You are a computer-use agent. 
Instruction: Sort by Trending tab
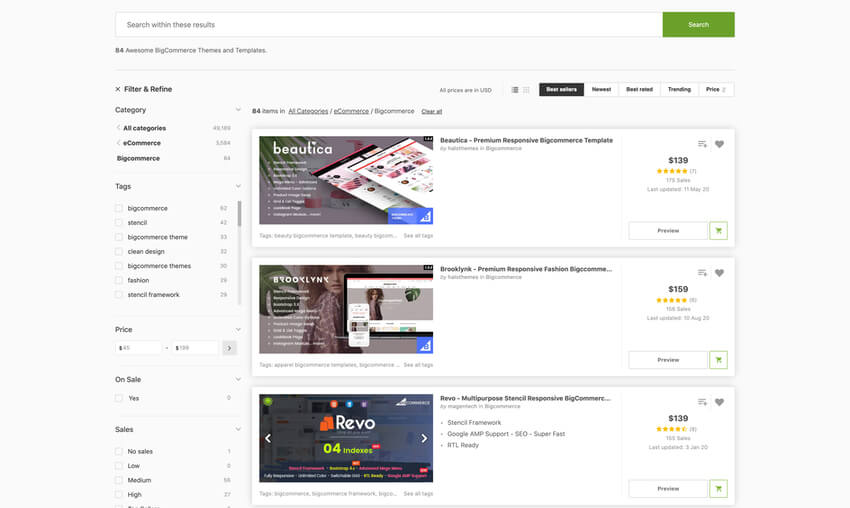pos(679,89)
